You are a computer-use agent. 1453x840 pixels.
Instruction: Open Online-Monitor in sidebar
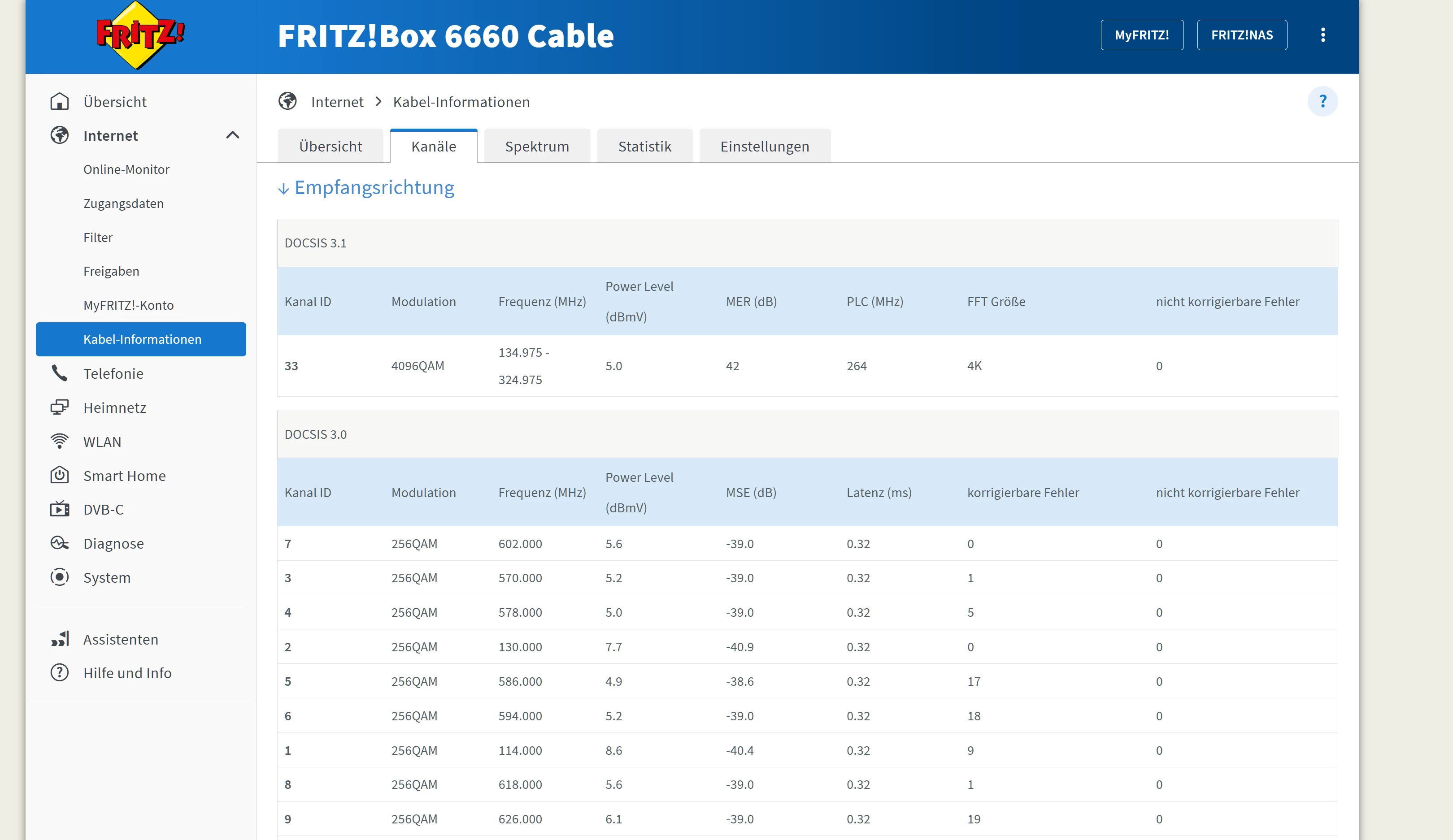pos(126,169)
